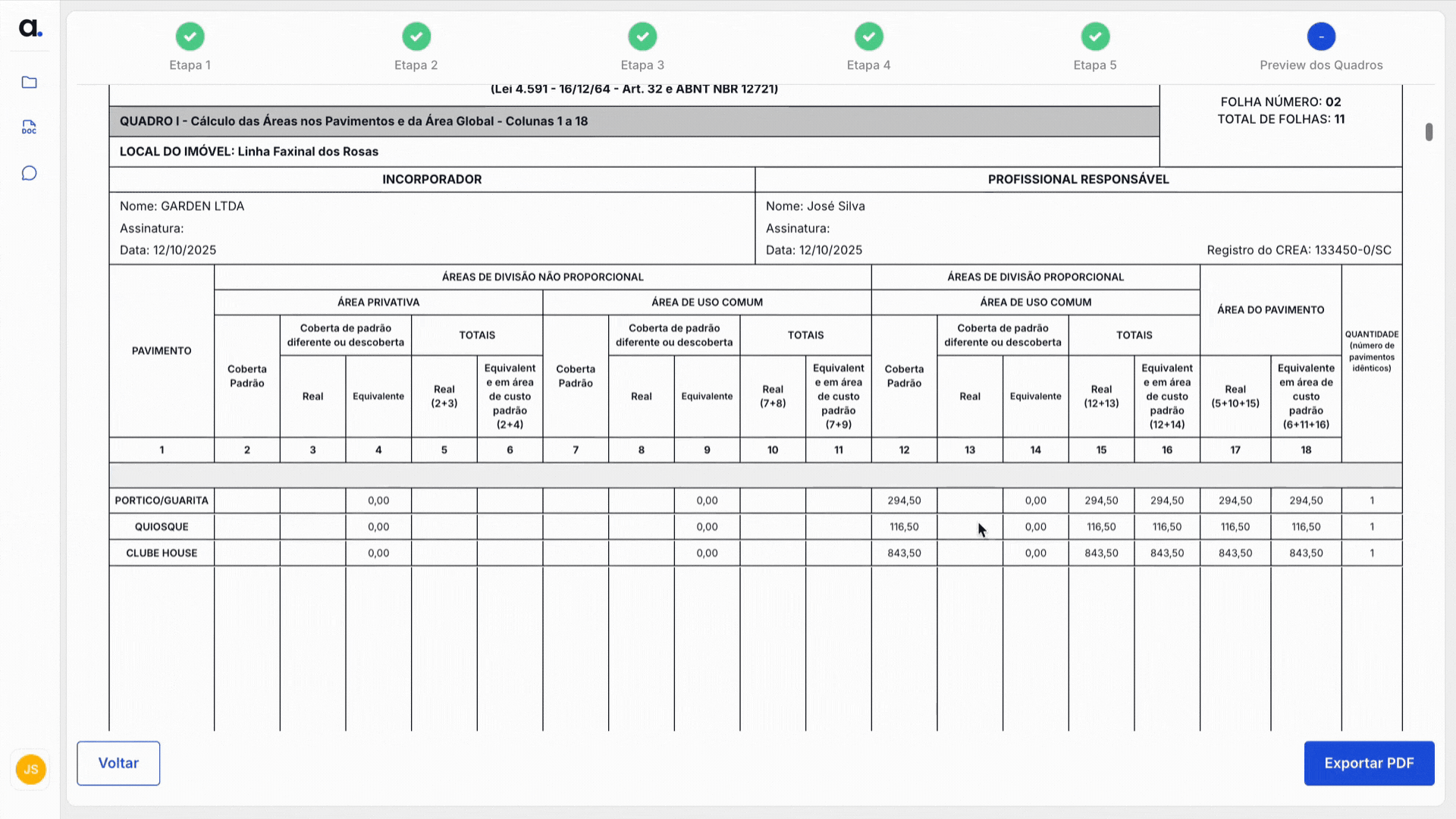The image size is (1456, 819).
Task: Click the PORTICO/GUARITA row label cell
Action: click(162, 500)
